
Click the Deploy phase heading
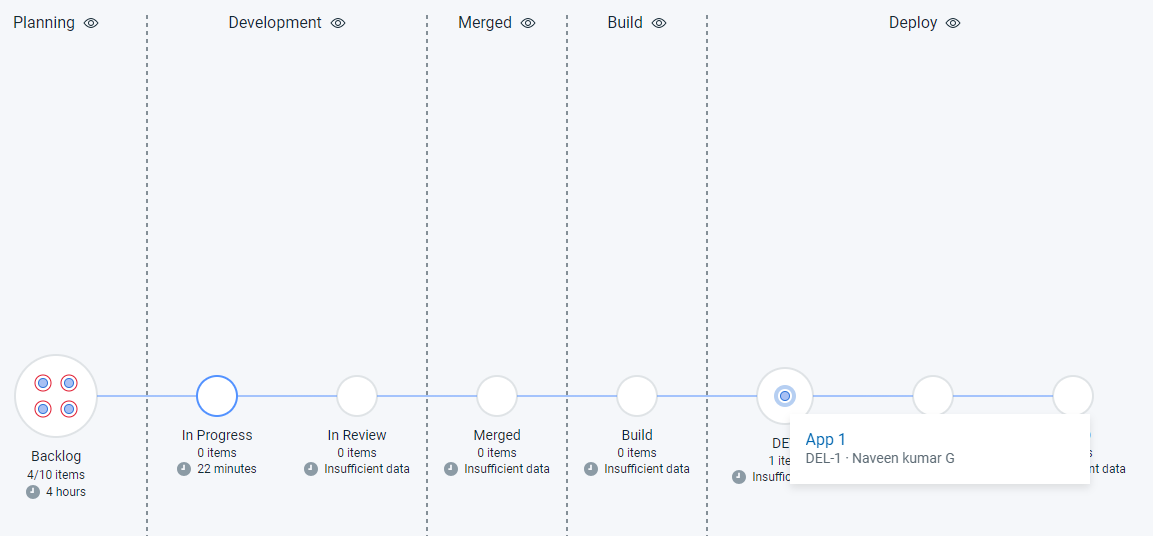point(913,23)
